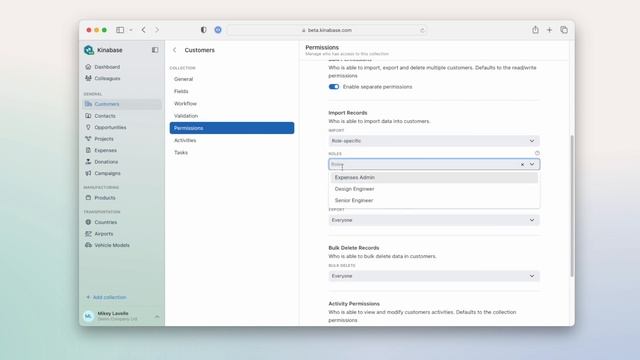Collapse the Roles dropdown chevron
This screenshot has height=360, width=640.
pyautogui.click(x=532, y=164)
